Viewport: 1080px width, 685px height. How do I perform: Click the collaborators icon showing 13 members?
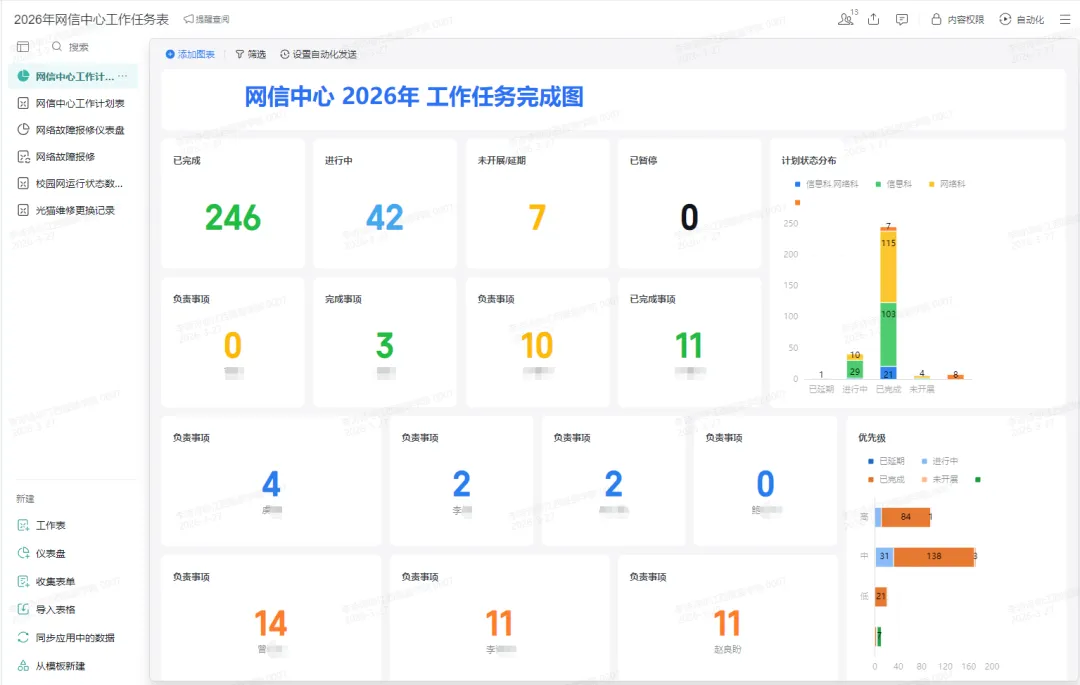tap(846, 19)
